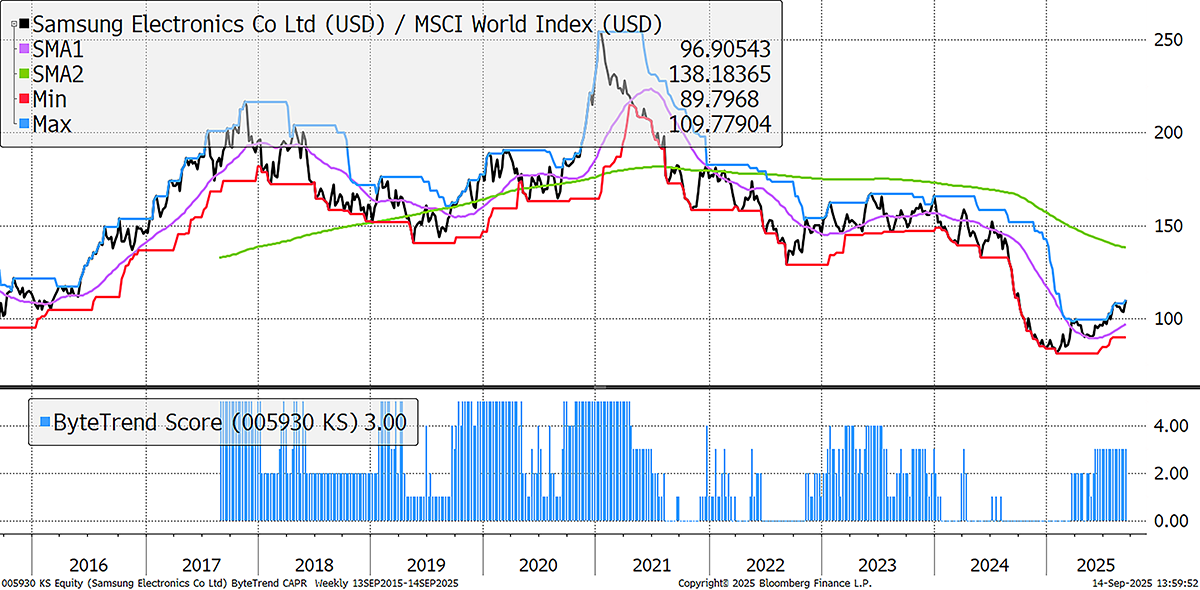1200x590 pixels.
Task: Click the Min red legend swatch
Action: [25, 98]
